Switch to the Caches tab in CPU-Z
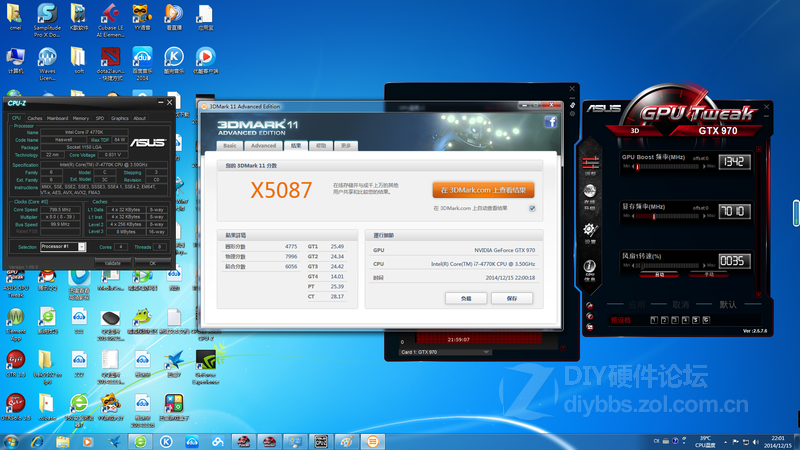Viewport: 800px width, 450px height. click(35, 118)
